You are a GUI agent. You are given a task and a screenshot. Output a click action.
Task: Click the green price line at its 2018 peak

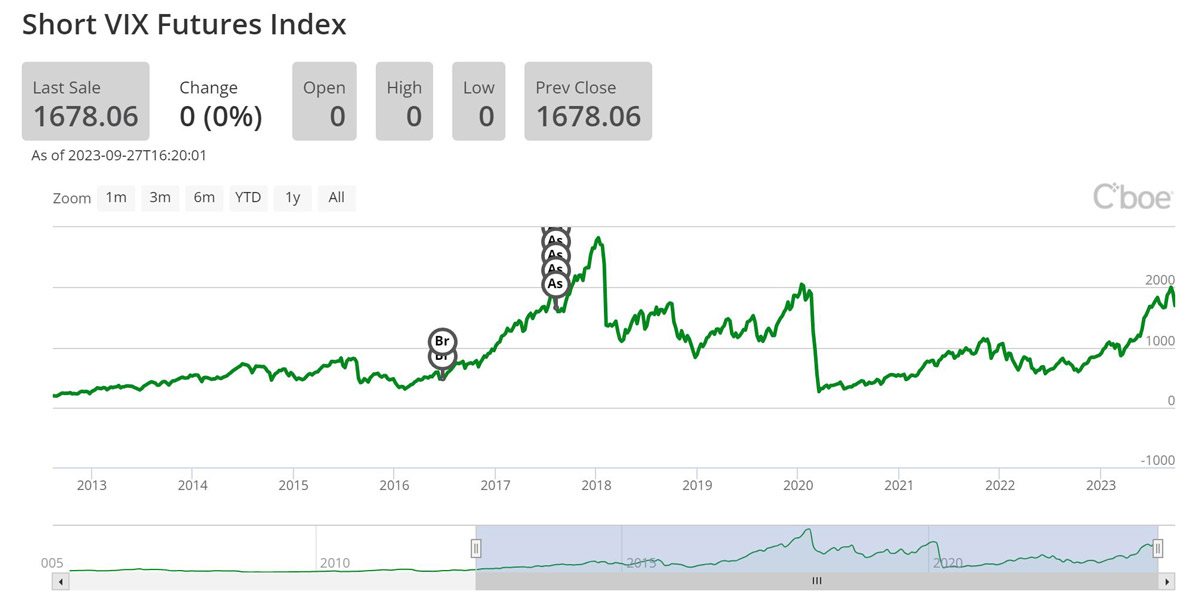point(598,237)
